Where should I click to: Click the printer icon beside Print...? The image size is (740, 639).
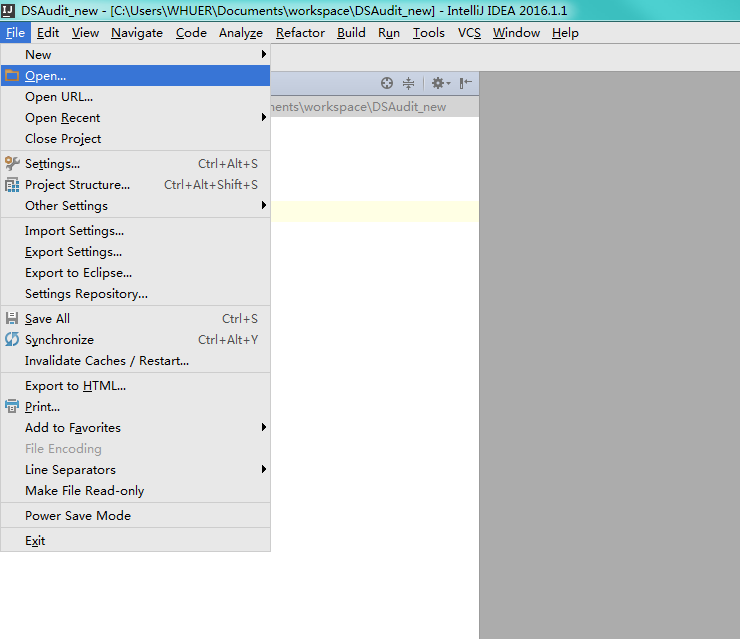[12, 406]
